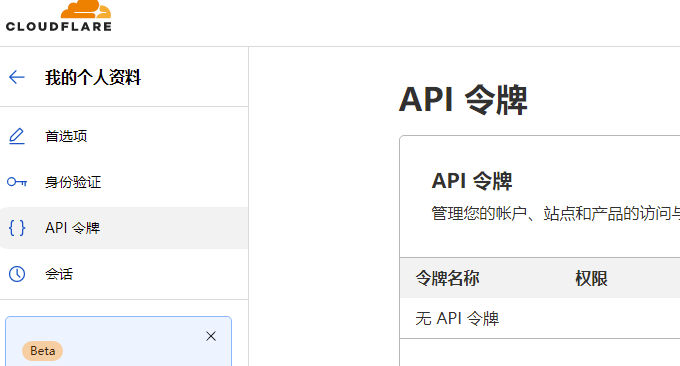The image size is (680, 366).
Task: Click the API 令牌 card heading
Action: pyautogui.click(x=472, y=181)
